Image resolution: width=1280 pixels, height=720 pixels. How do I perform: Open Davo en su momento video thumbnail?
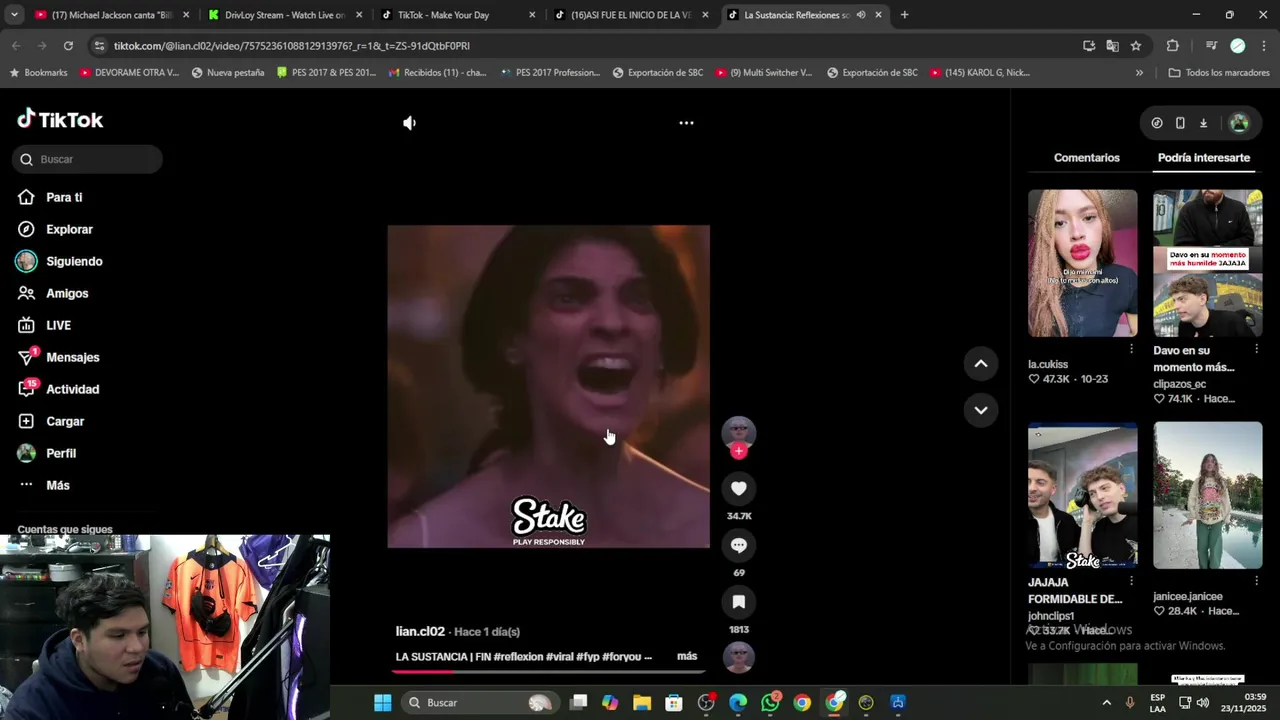(1207, 263)
